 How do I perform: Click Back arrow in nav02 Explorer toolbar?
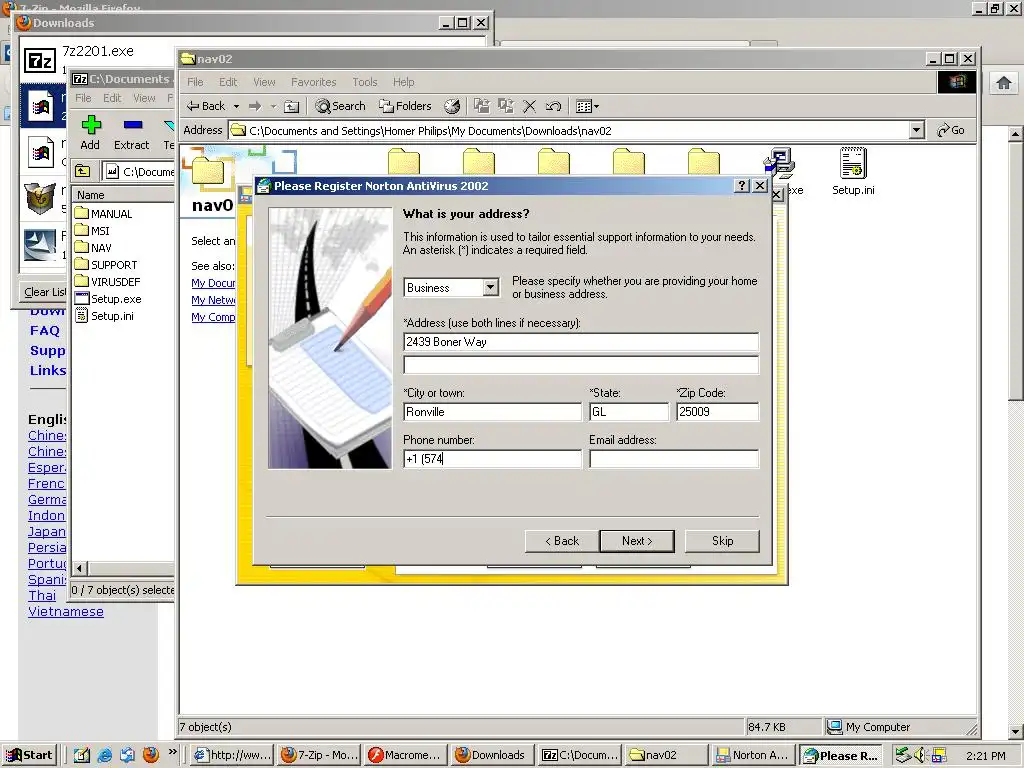click(206, 106)
